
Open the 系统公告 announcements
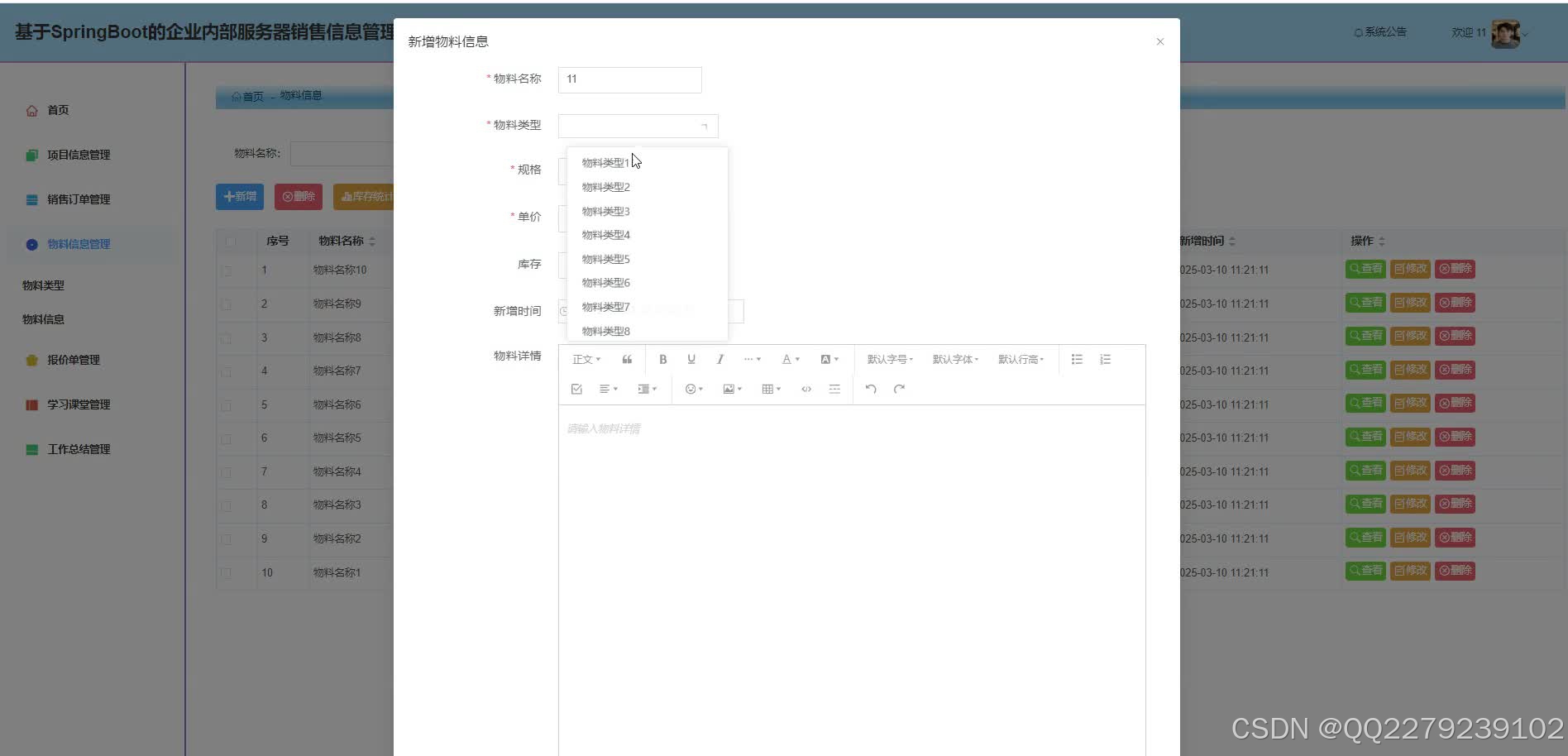coord(1379,32)
